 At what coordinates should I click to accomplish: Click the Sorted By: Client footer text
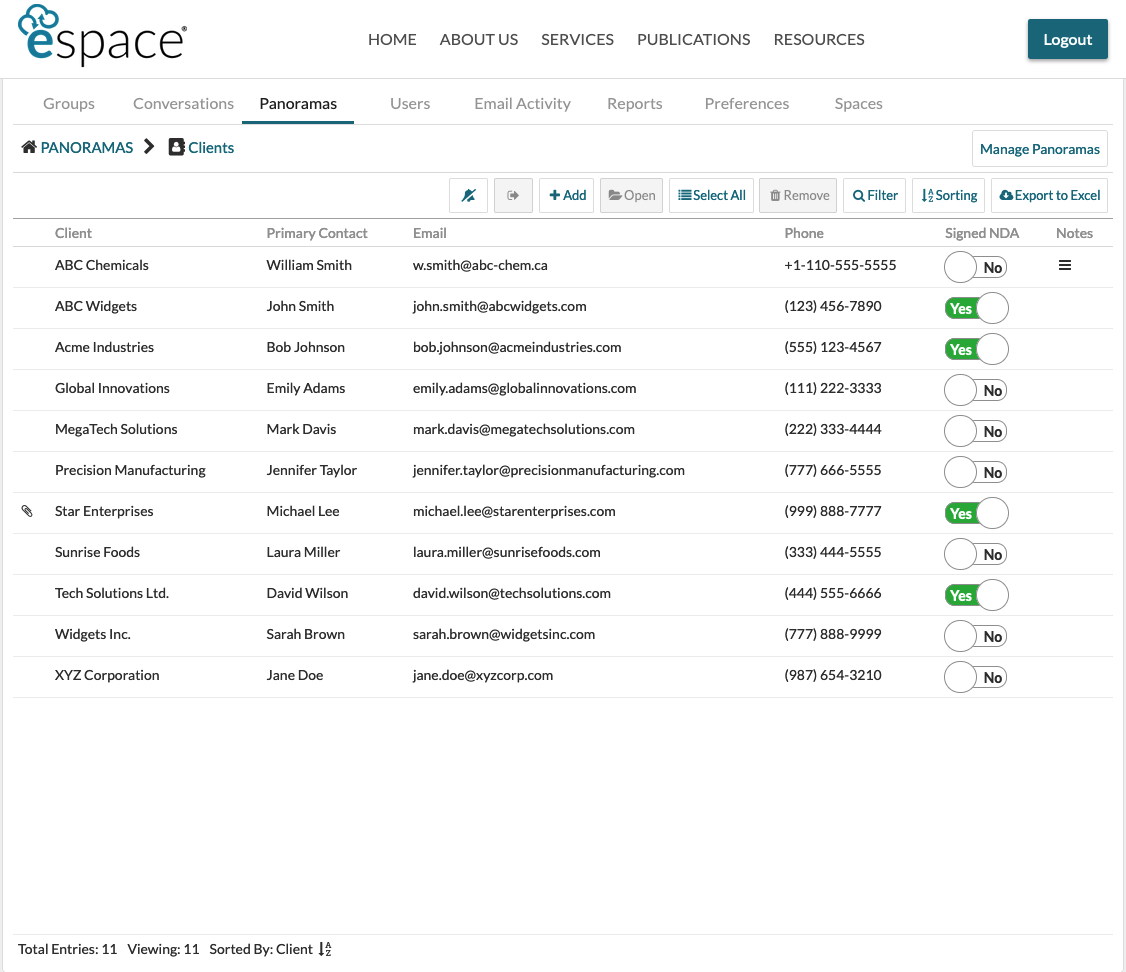pos(261,949)
